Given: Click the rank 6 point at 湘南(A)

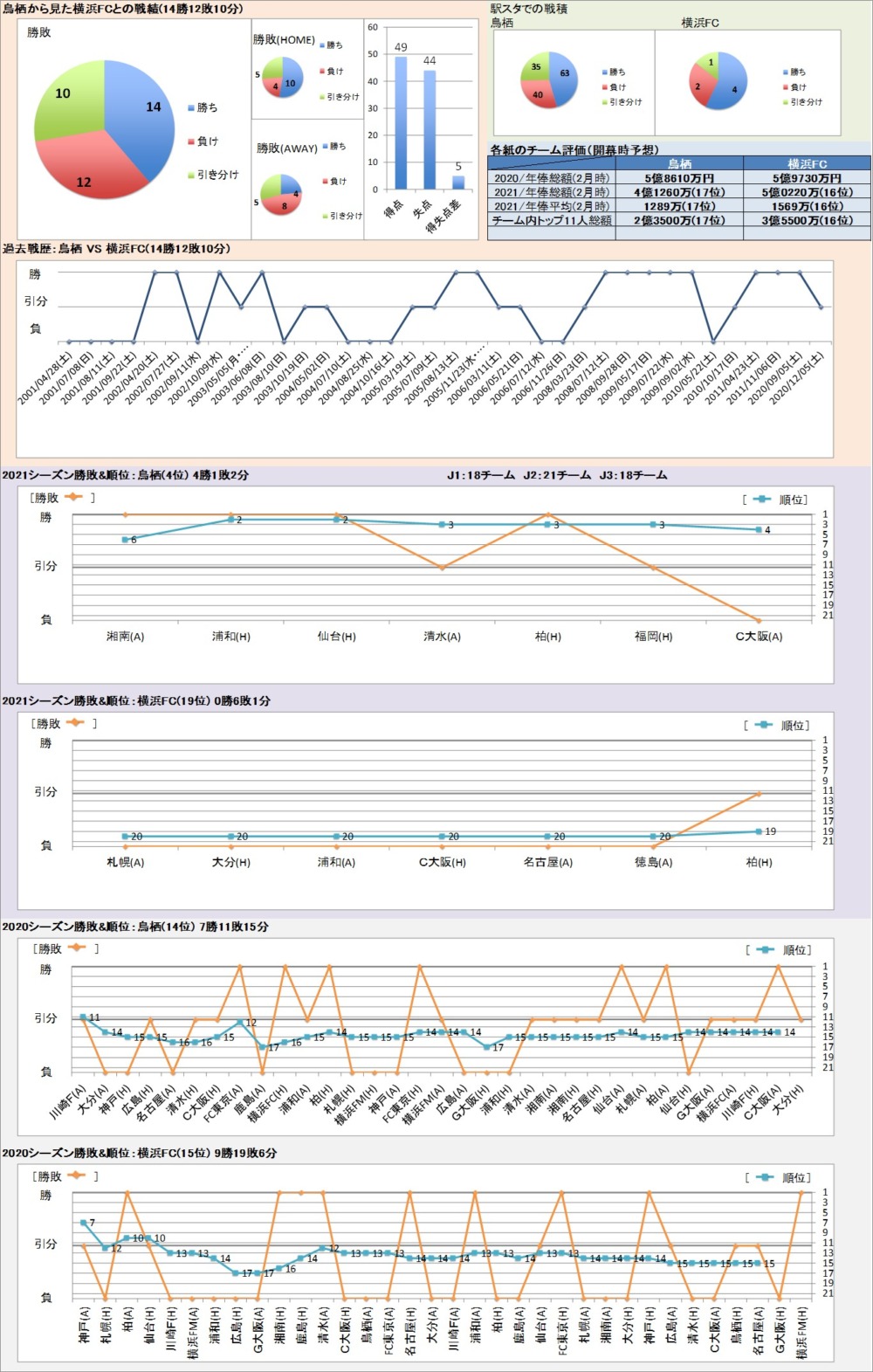Looking at the screenshot, I should click(x=125, y=540).
